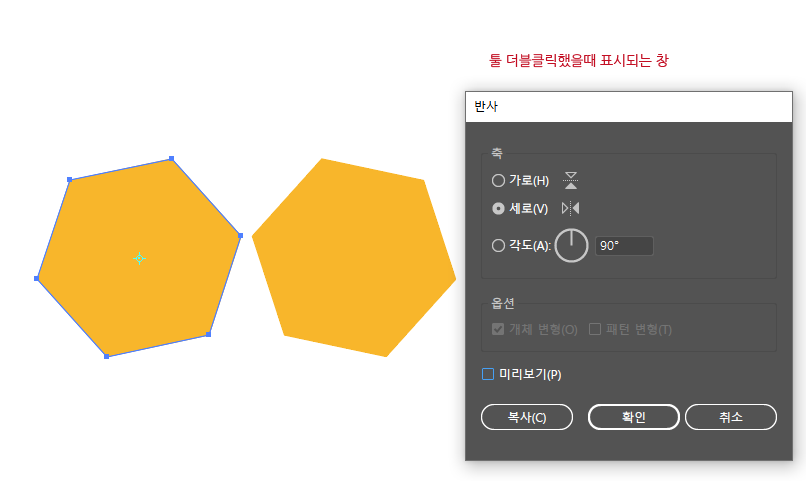Click the 90° angle input field

[x=624, y=246]
